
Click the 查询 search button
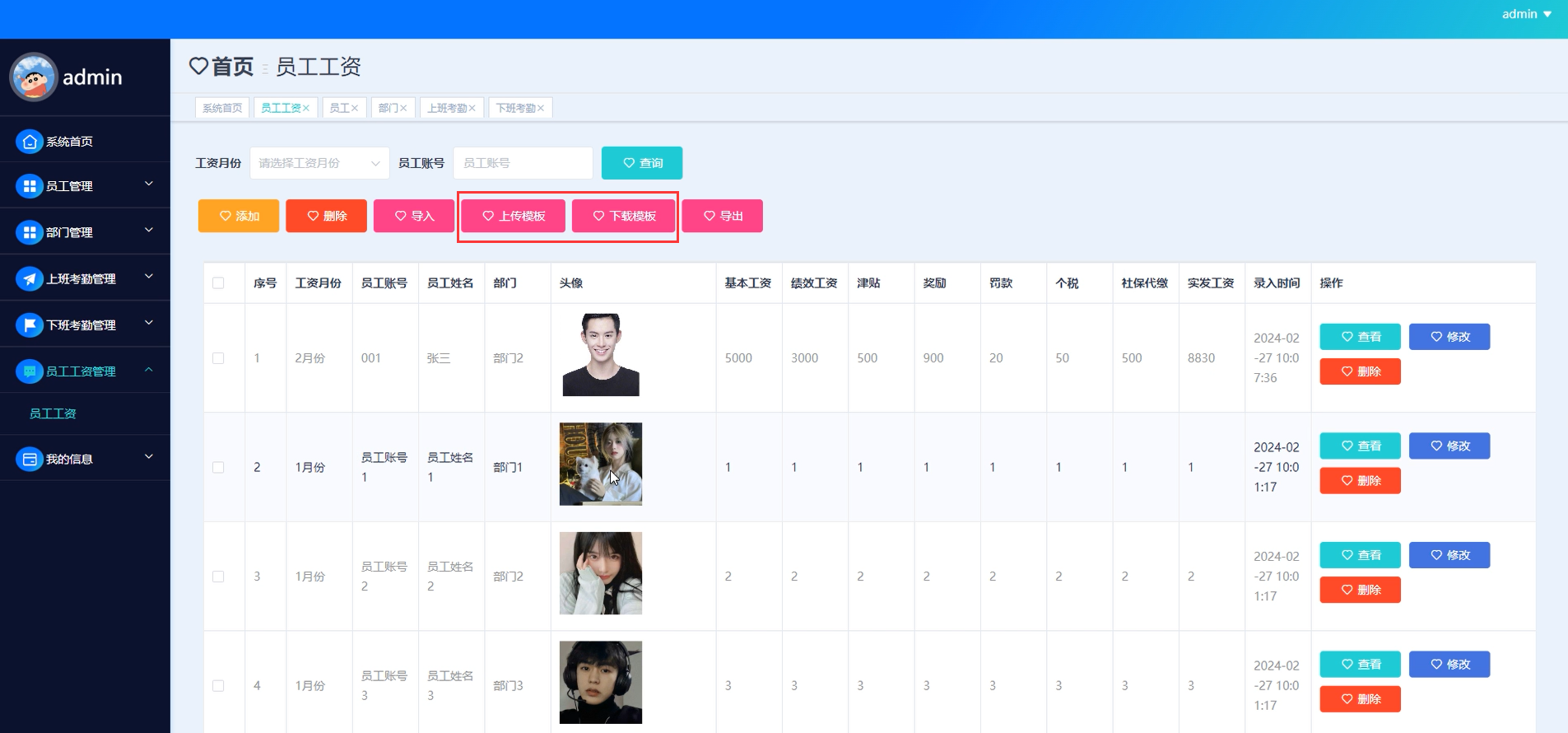point(642,163)
